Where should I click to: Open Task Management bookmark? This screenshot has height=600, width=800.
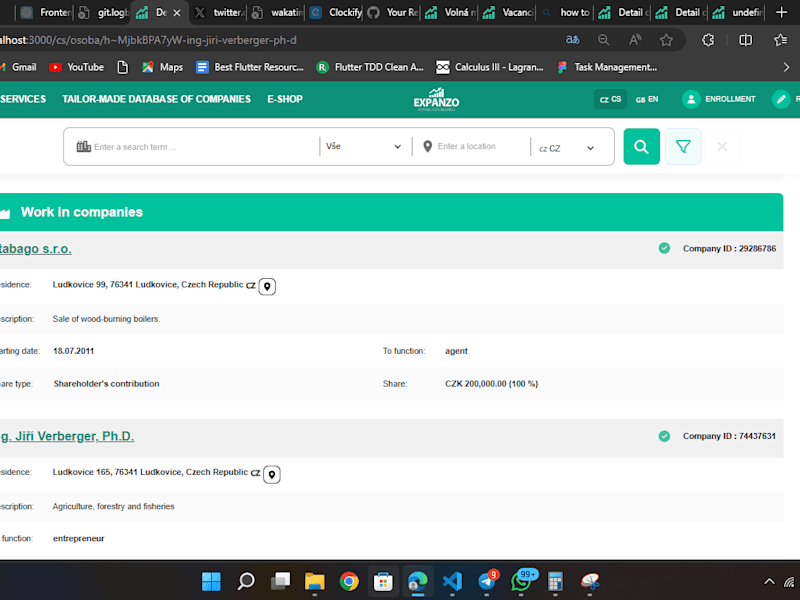(x=607, y=67)
